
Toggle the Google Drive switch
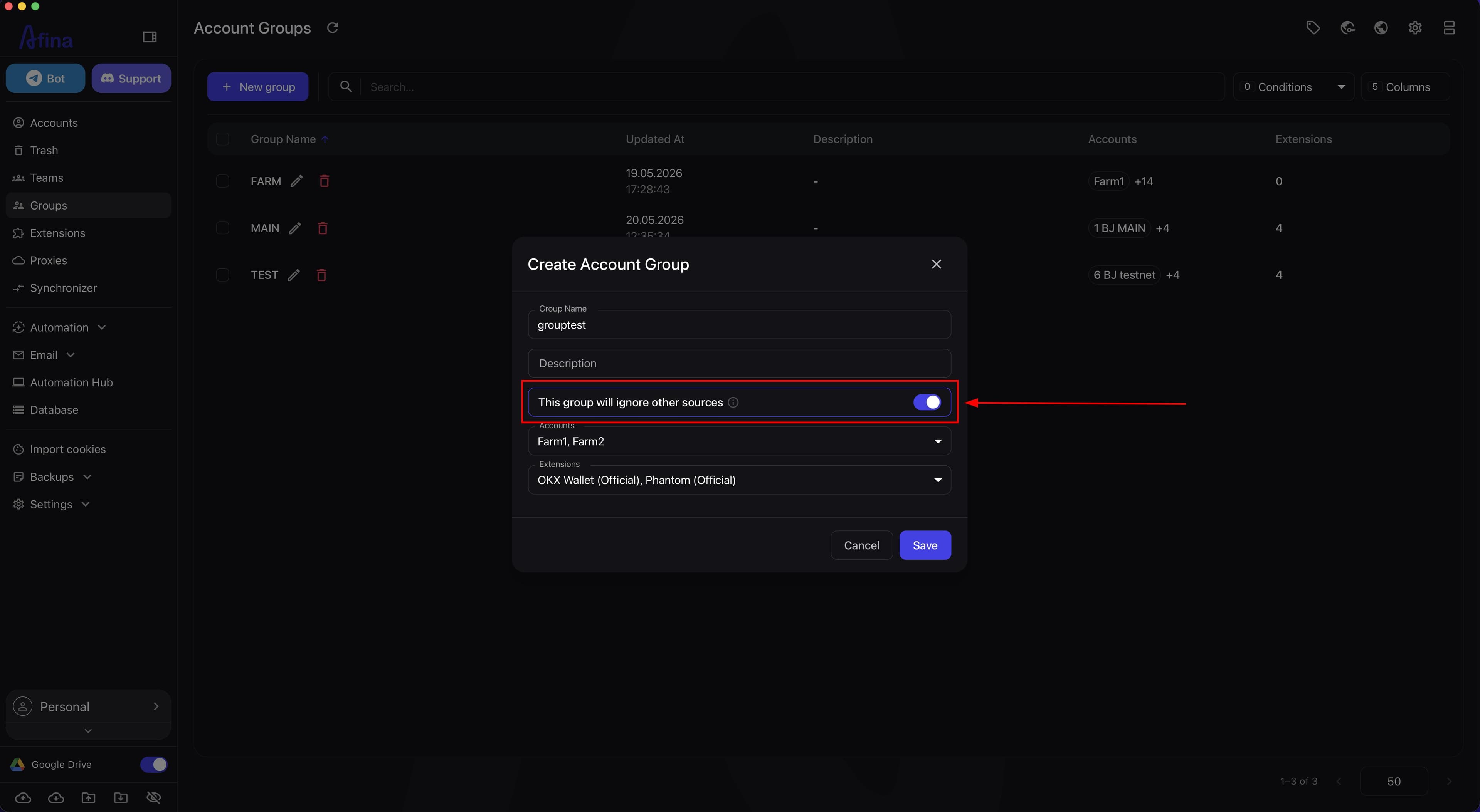pyautogui.click(x=153, y=764)
